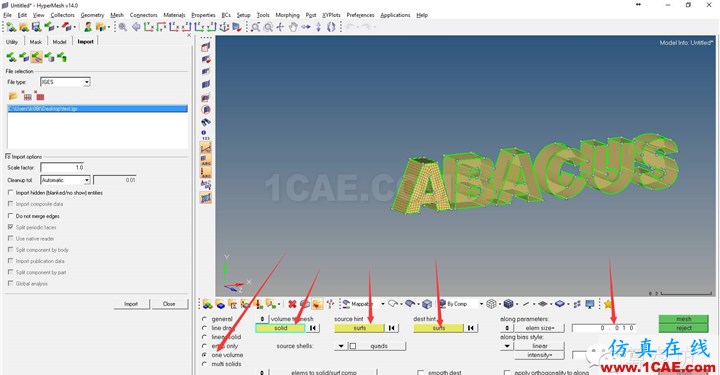The image size is (720, 375).
Task: Toggle the Do not merge edges checkbox
Action: click(11, 216)
